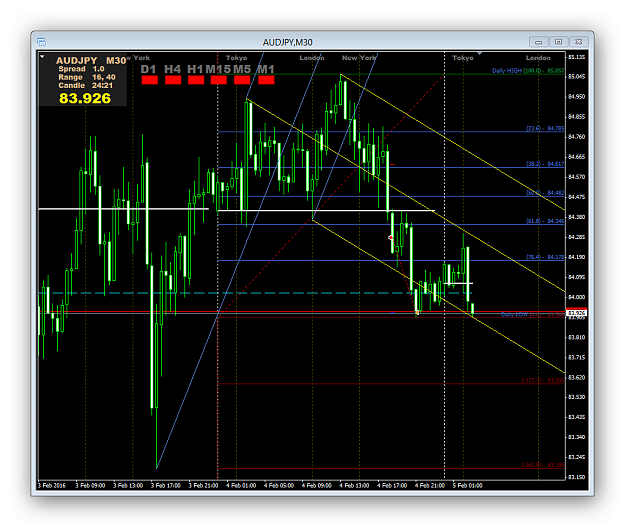
Task: Click the 4 Feb 21:00 time label
Action: [430, 486]
